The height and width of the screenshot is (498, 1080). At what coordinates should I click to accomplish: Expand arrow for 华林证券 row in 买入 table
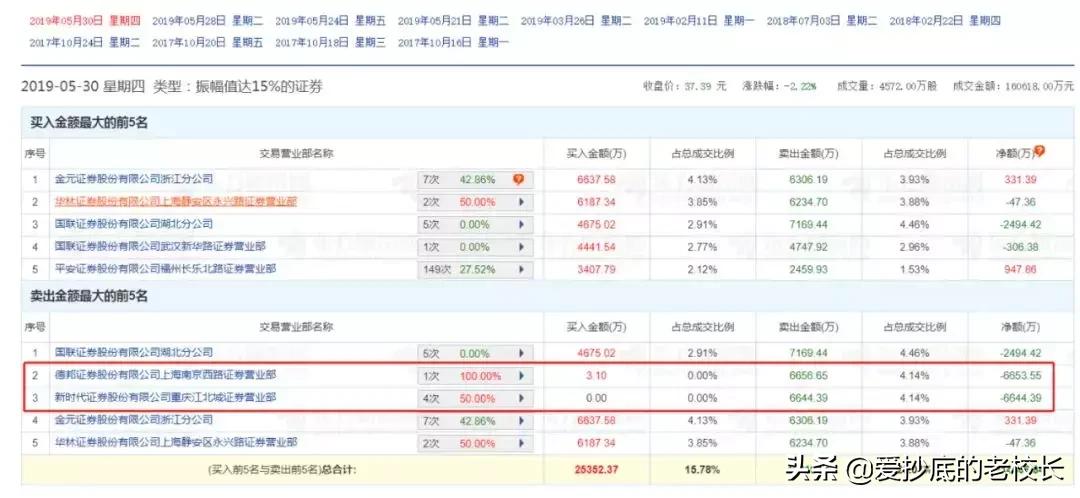[521, 202]
